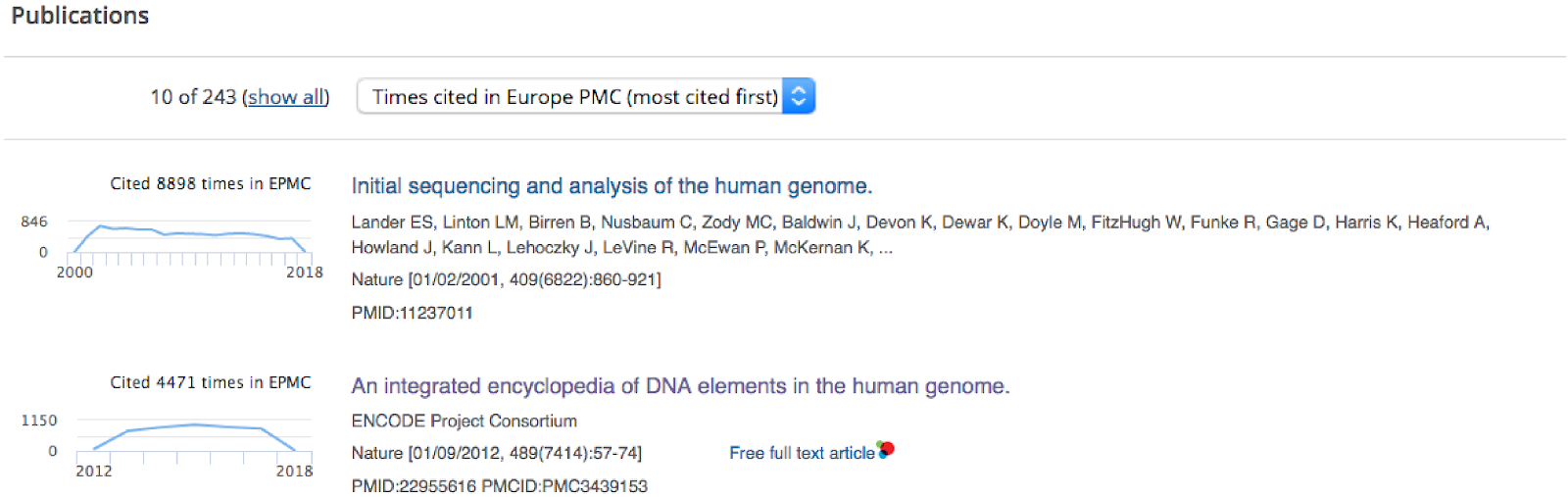Click the "show all" publications link
The image size is (1568, 497).
coord(285,97)
